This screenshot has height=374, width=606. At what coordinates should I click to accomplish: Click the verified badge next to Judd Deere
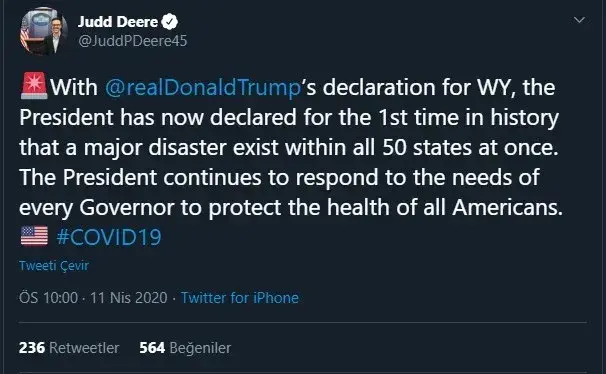coord(169,22)
